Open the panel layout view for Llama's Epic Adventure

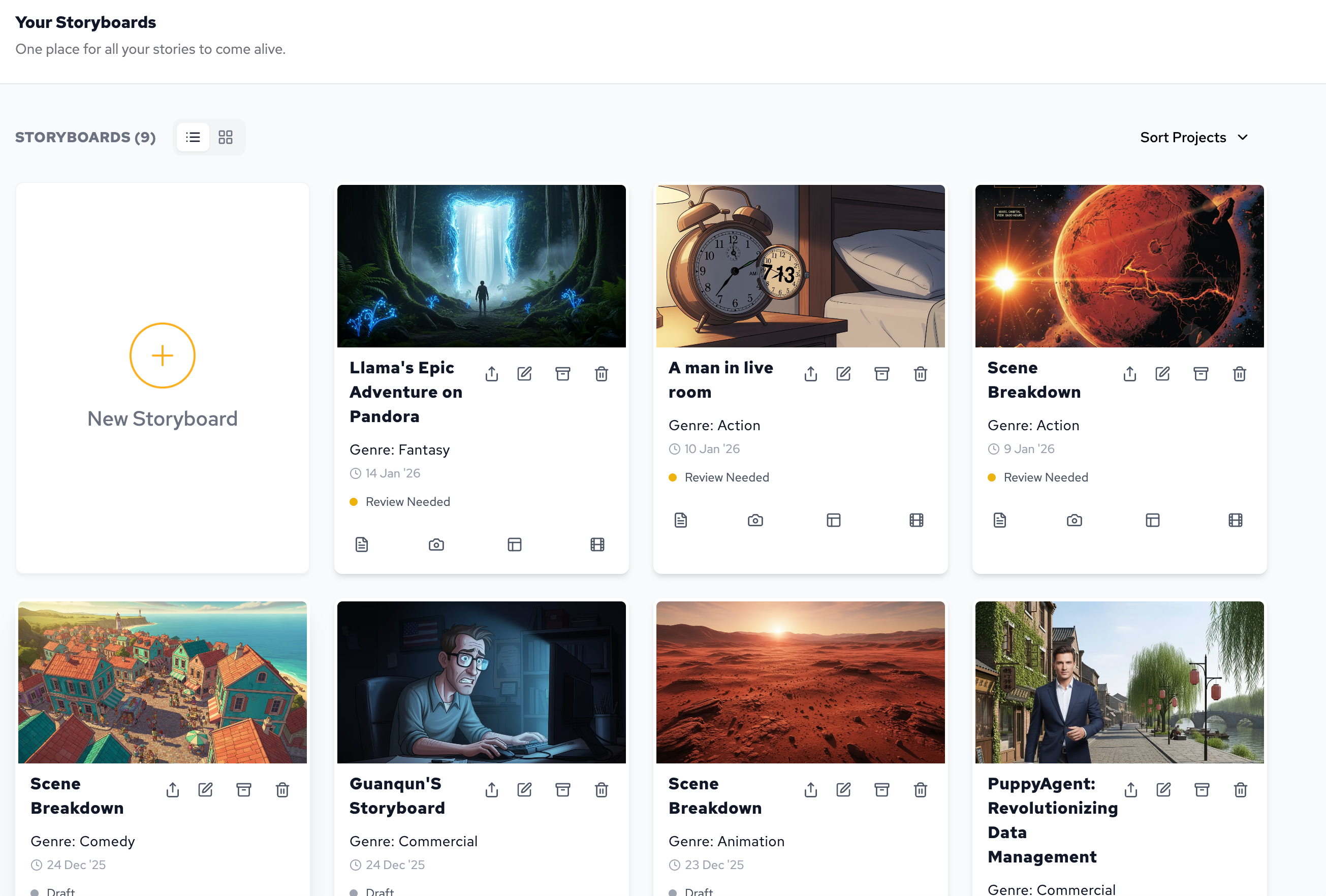[x=514, y=544]
